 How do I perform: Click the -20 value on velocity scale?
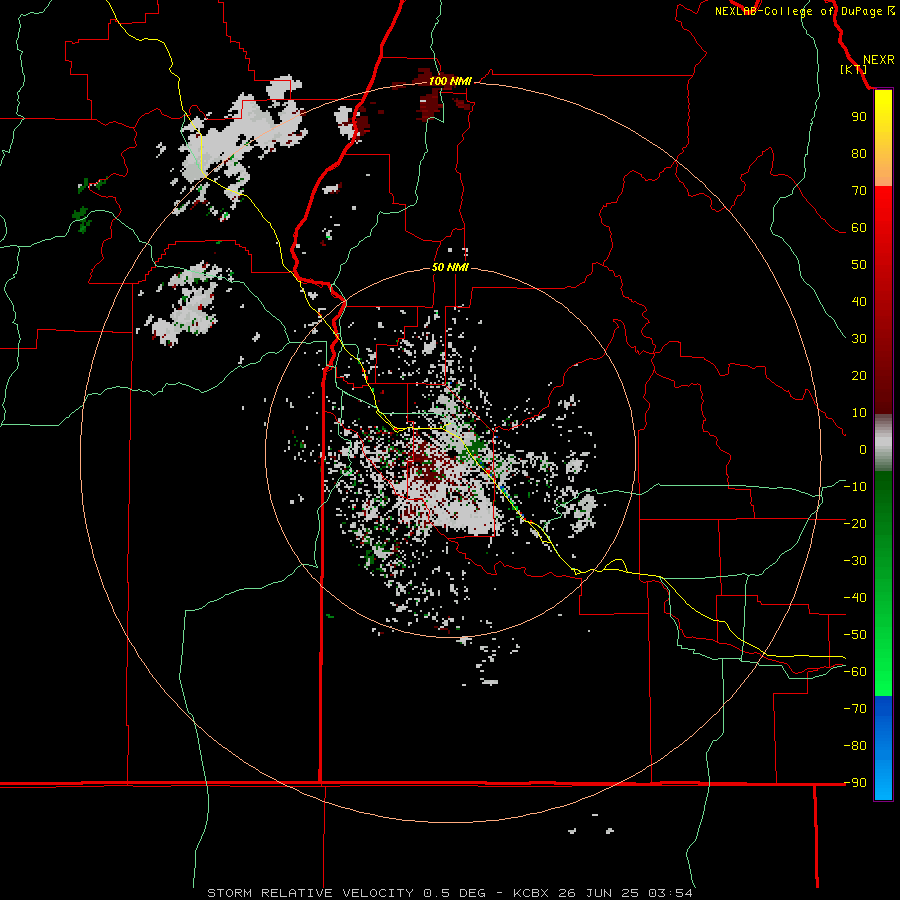(855, 524)
